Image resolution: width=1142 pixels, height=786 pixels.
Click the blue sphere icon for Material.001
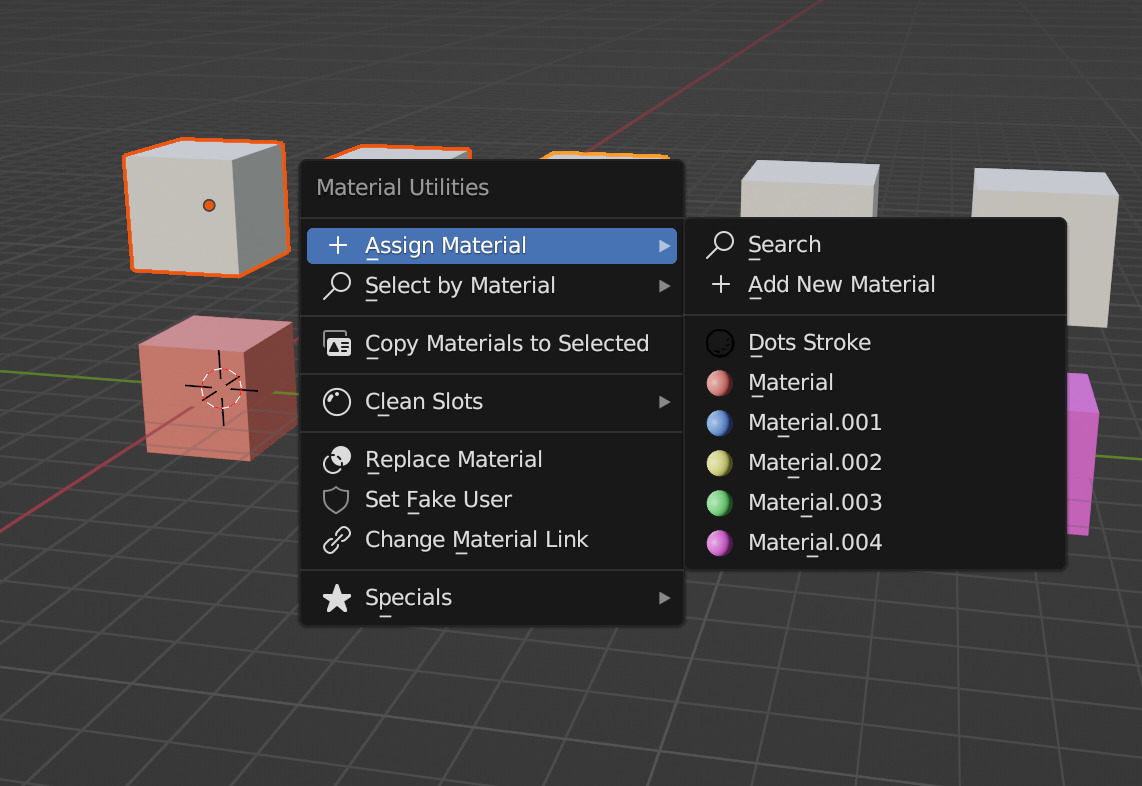point(720,423)
